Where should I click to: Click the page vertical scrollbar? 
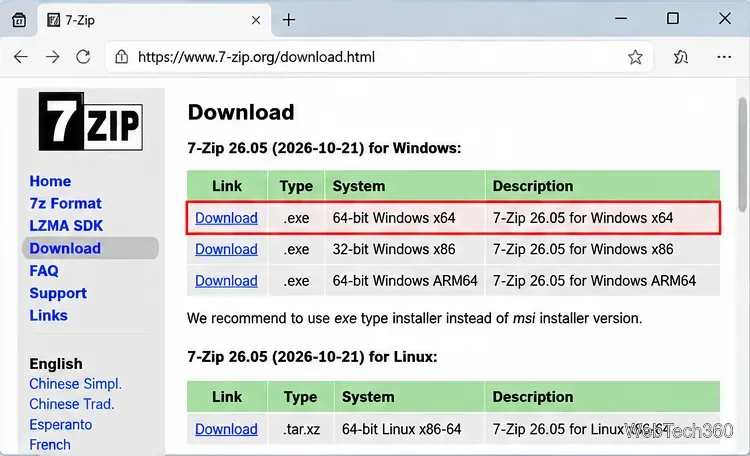(x=742, y=154)
